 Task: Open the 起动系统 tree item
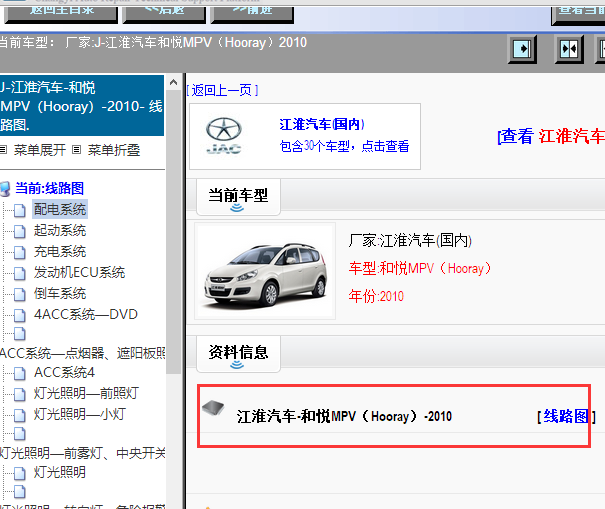(60, 230)
